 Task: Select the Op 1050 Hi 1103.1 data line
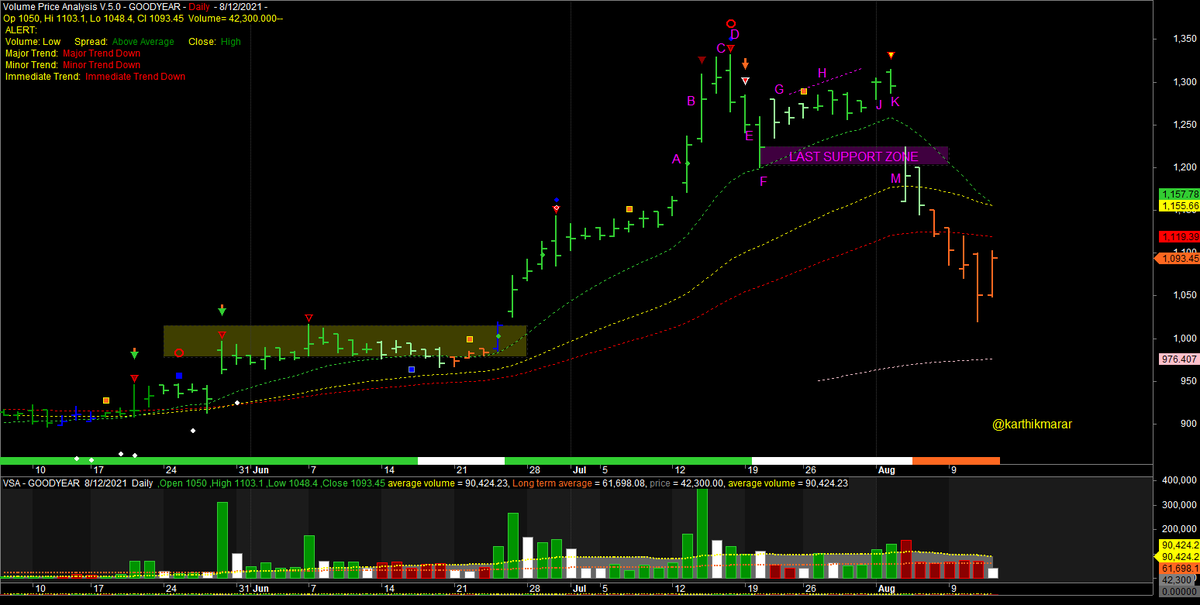click(143, 18)
